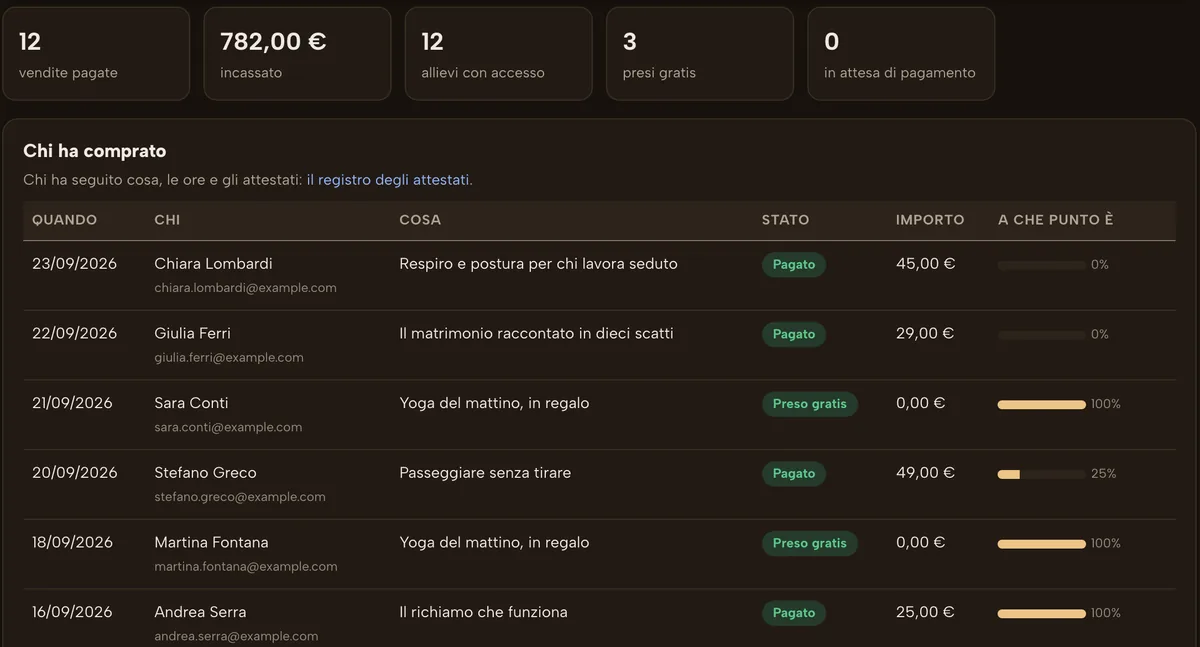Click the 'in attesa di pagamento' card

pyautogui.click(x=901, y=54)
